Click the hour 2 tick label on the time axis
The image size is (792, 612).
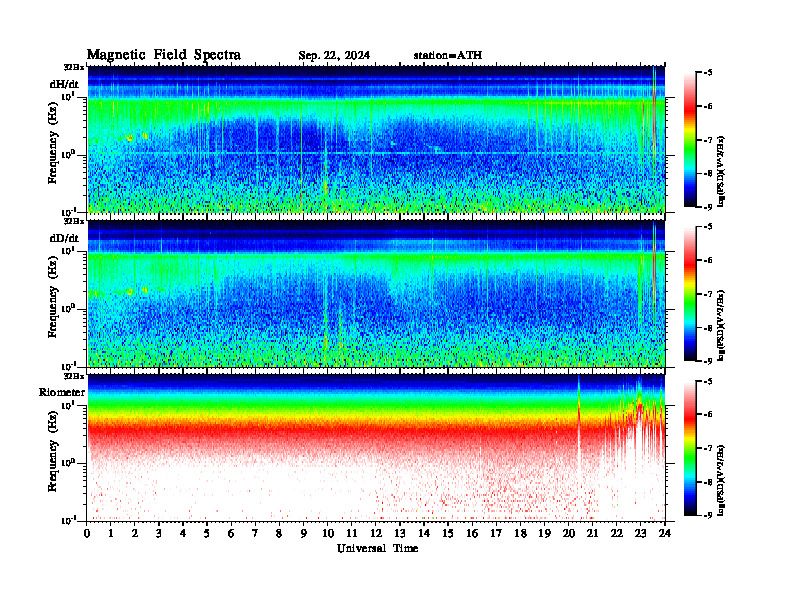[135, 533]
